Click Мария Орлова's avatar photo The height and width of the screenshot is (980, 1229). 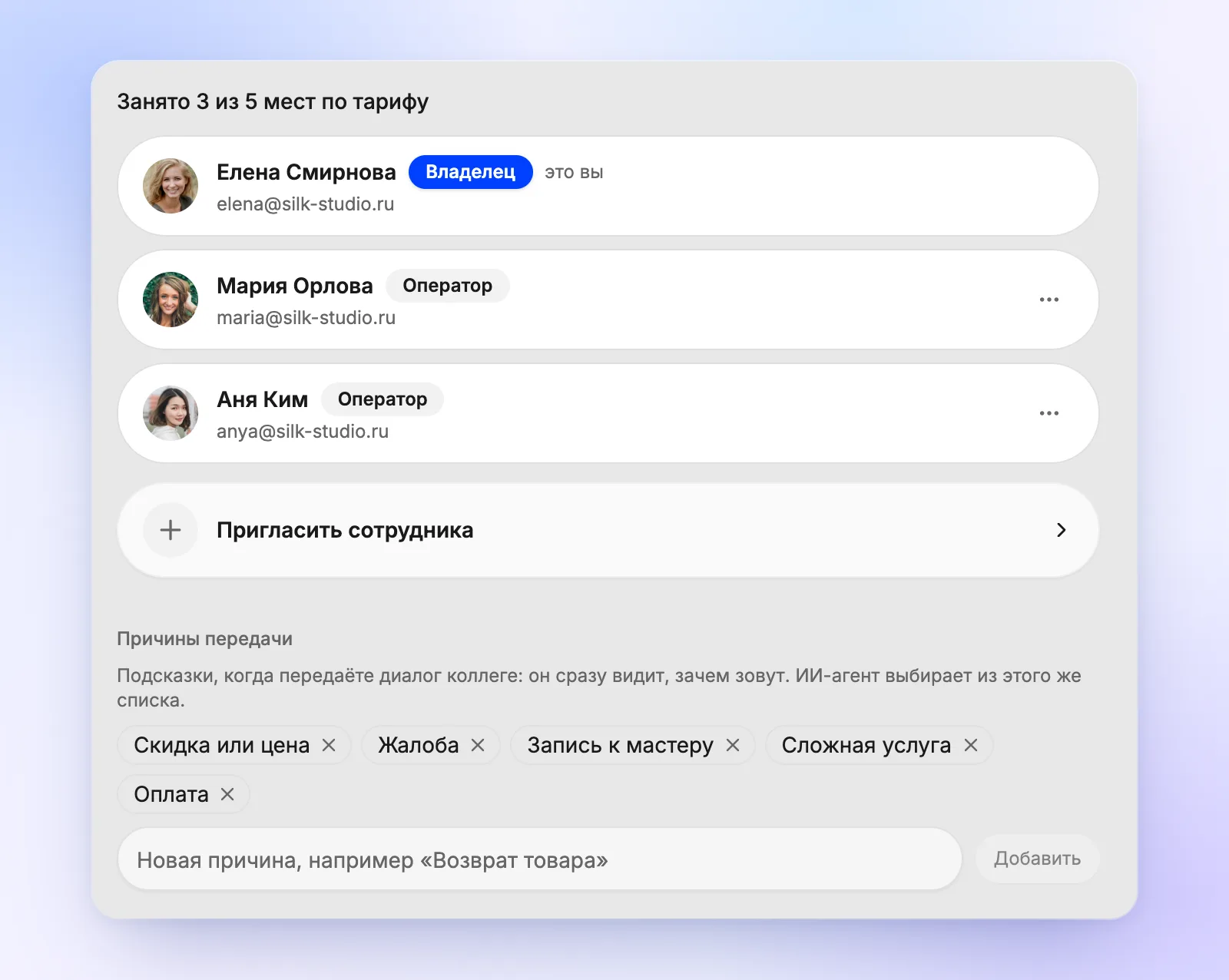click(x=171, y=300)
